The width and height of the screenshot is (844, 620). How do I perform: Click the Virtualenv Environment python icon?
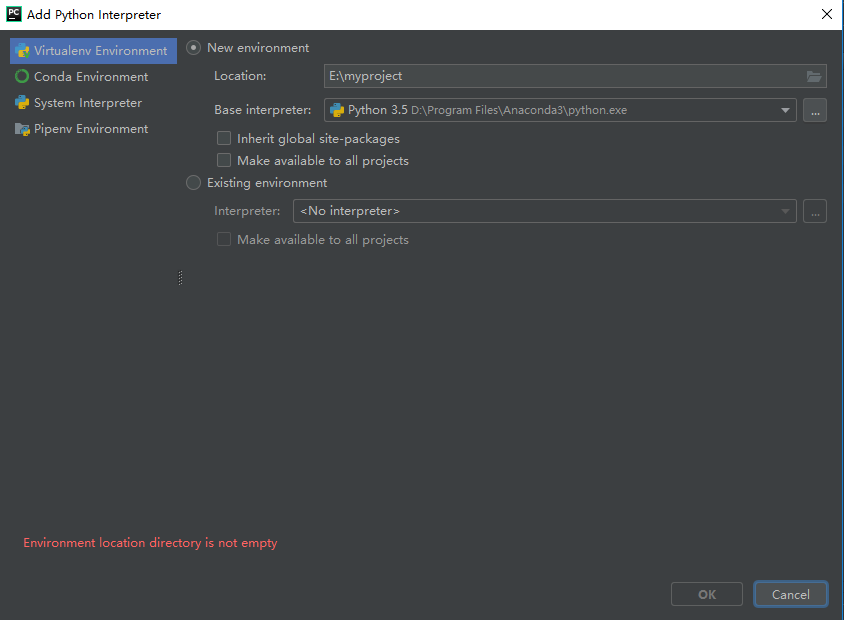tap(22, 51)
